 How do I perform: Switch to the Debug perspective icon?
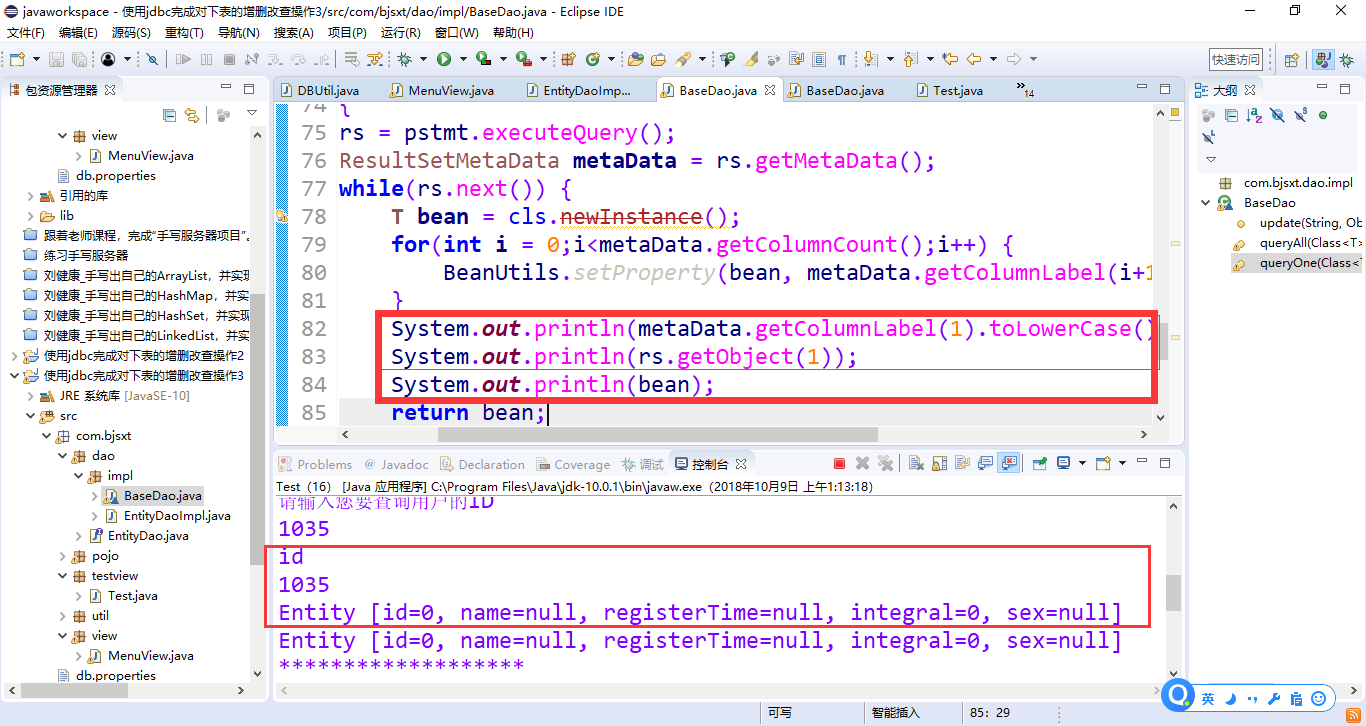1346,60
